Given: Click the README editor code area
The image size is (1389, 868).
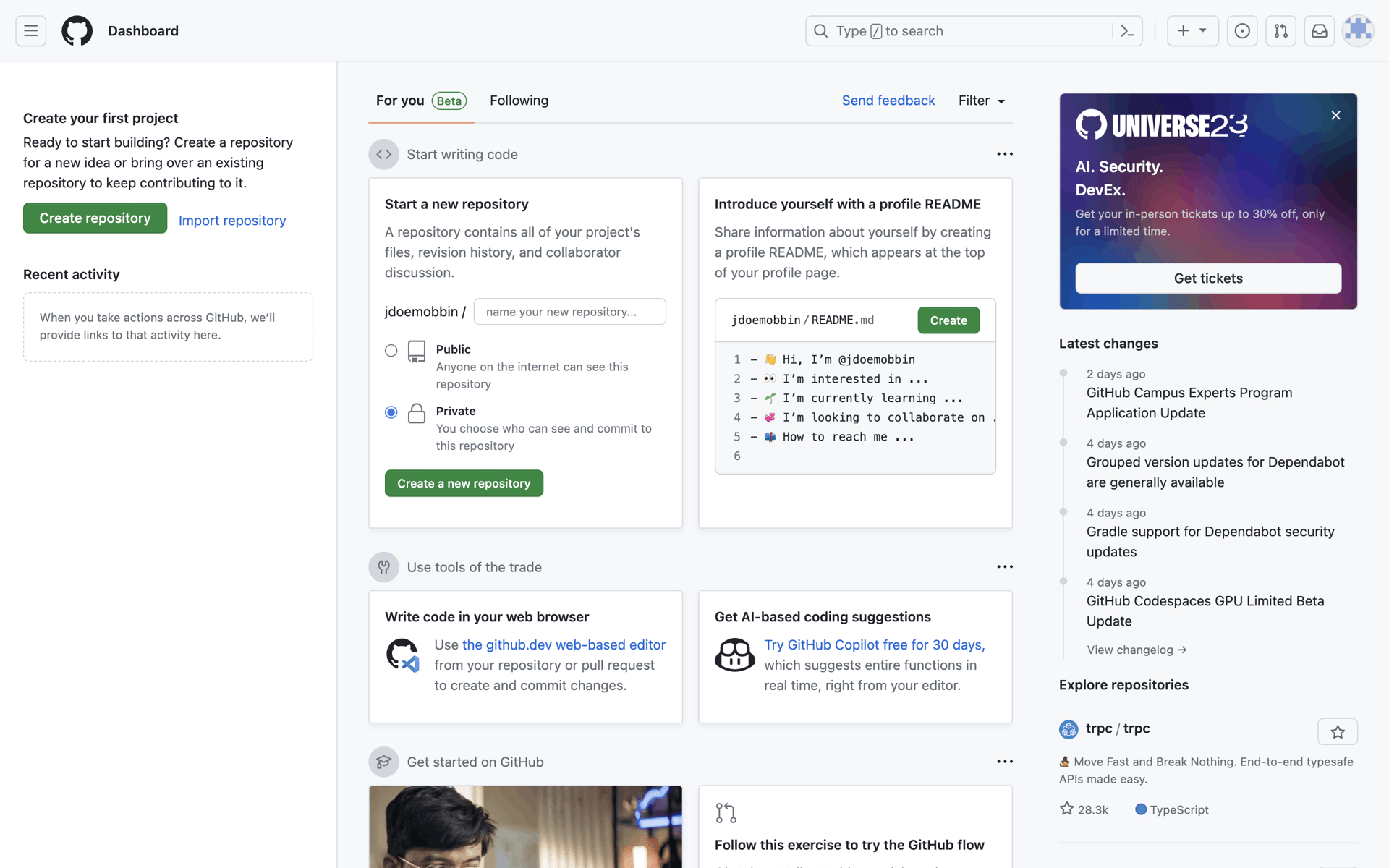Looking at the screenshot, I should [x=855, y=408].
